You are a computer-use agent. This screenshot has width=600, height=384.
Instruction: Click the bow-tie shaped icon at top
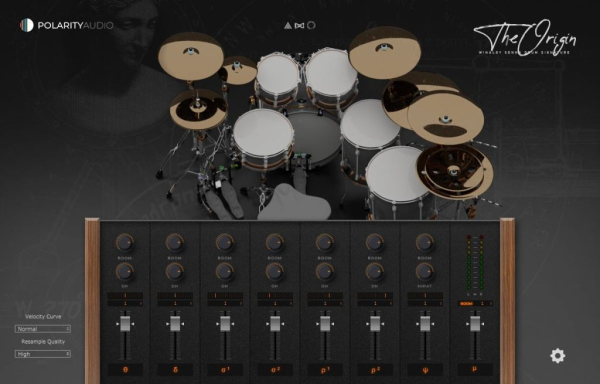coord(300,25)
